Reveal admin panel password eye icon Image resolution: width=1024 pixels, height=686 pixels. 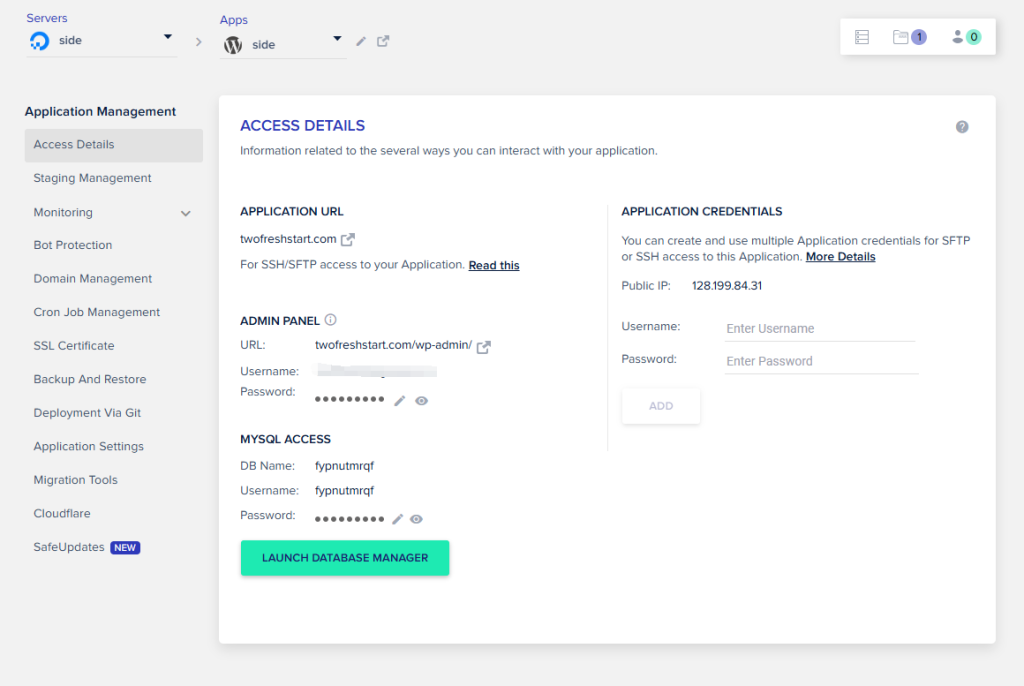click(x=421, y=400)
